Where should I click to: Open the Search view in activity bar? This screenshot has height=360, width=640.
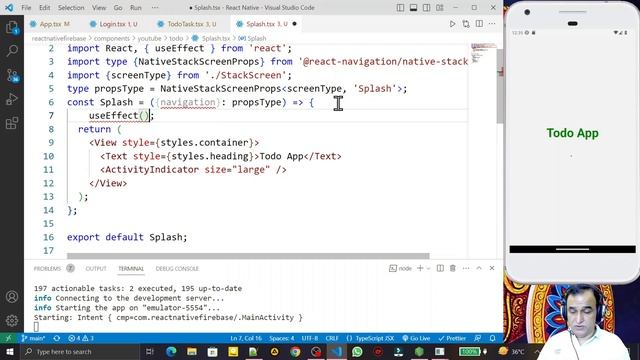(x=12, y=51)
